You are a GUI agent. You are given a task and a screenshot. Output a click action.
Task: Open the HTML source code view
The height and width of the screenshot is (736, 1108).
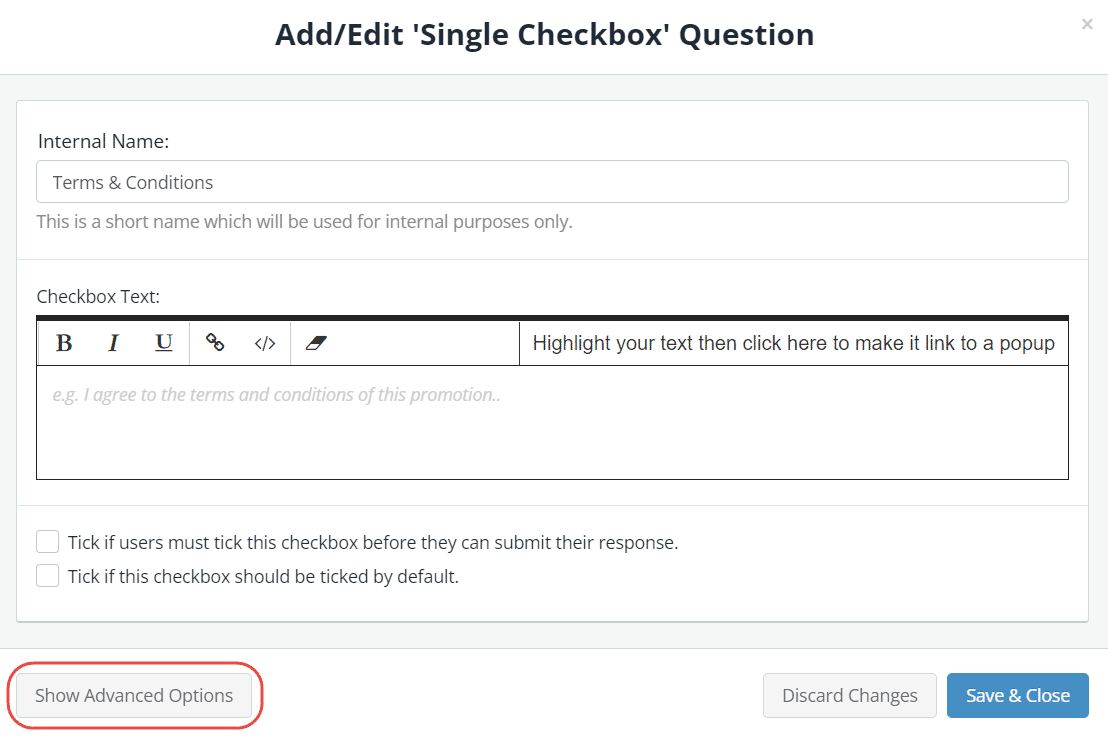(x=264, y=343)
